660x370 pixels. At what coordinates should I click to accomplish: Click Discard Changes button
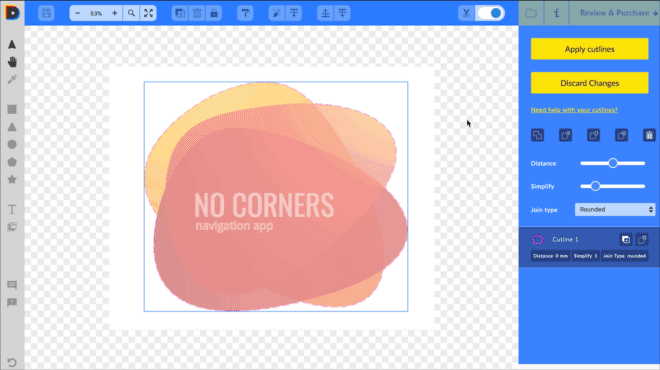589,83
